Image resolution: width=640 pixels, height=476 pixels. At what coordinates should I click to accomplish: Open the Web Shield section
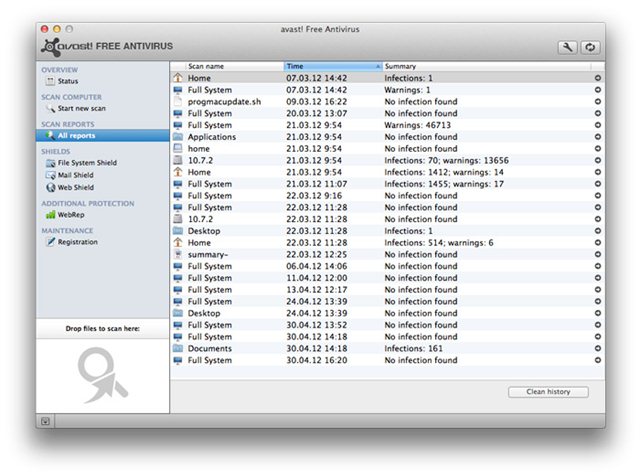tap(75, 187)
